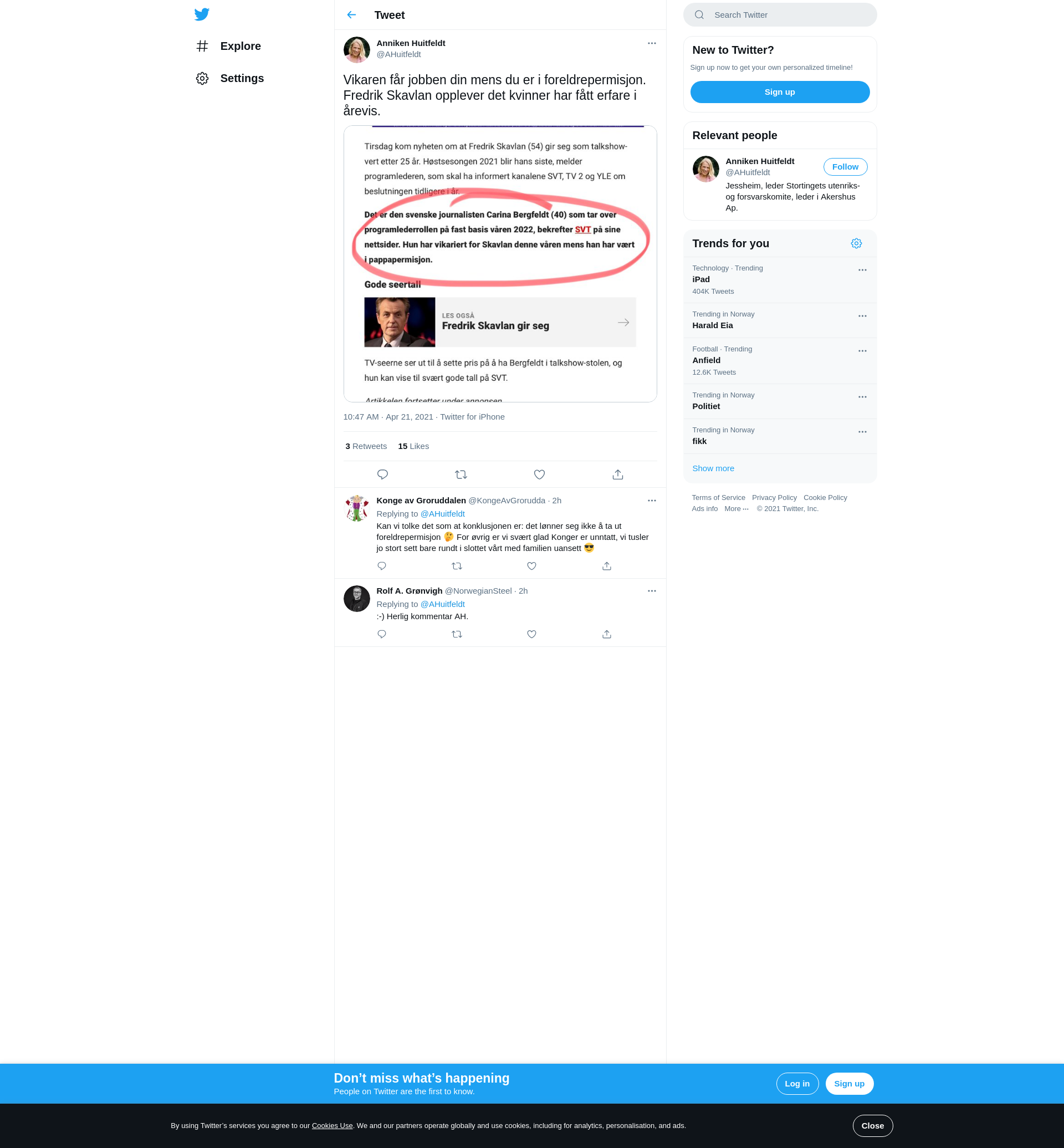Screen dimensions: 1064x1148
Task: Share Rolf A. Grønvigh's reply
Action: click(x=606, y=634)
